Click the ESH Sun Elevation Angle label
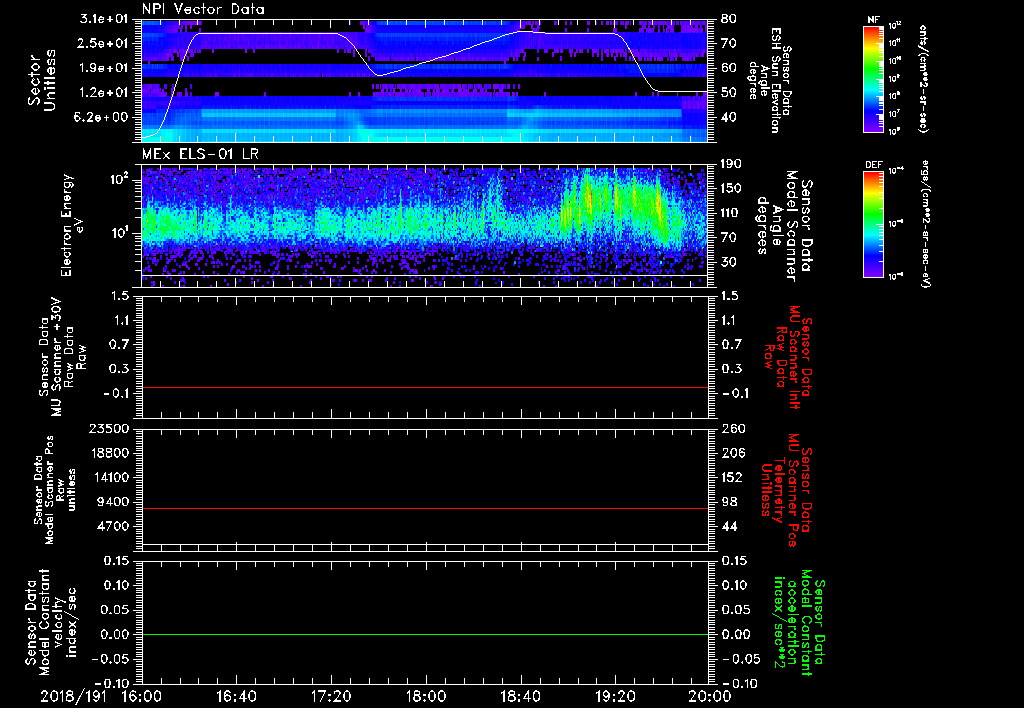The image size is (1024, 708). click(769, 80)
